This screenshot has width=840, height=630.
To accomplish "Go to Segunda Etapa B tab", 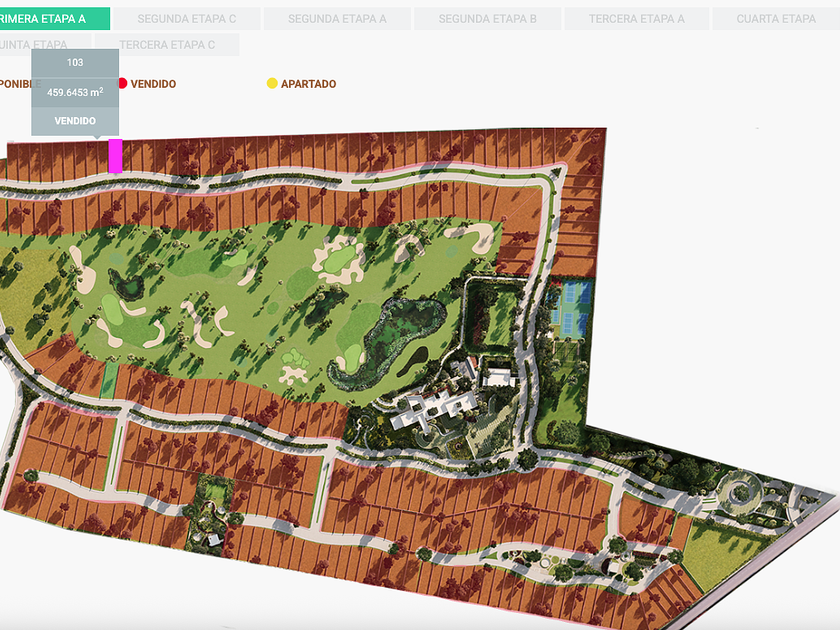I will coord(488,19).
